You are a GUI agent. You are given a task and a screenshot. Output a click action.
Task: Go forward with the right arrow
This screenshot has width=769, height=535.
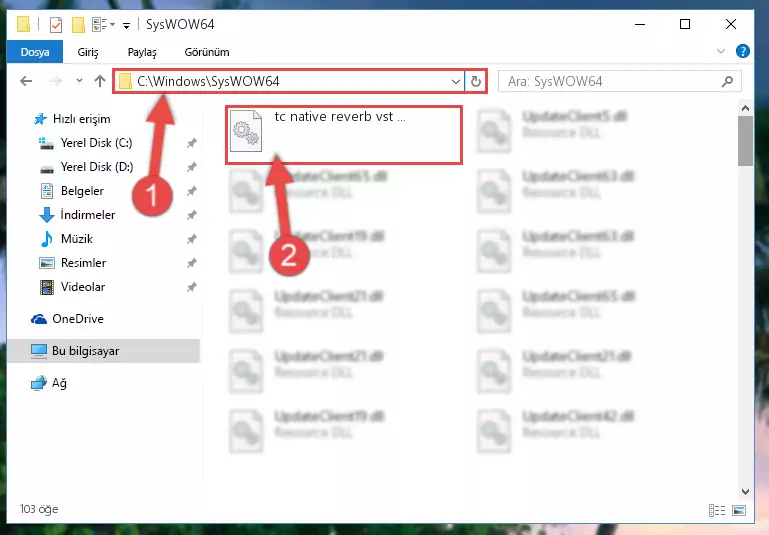click(55, 81)
